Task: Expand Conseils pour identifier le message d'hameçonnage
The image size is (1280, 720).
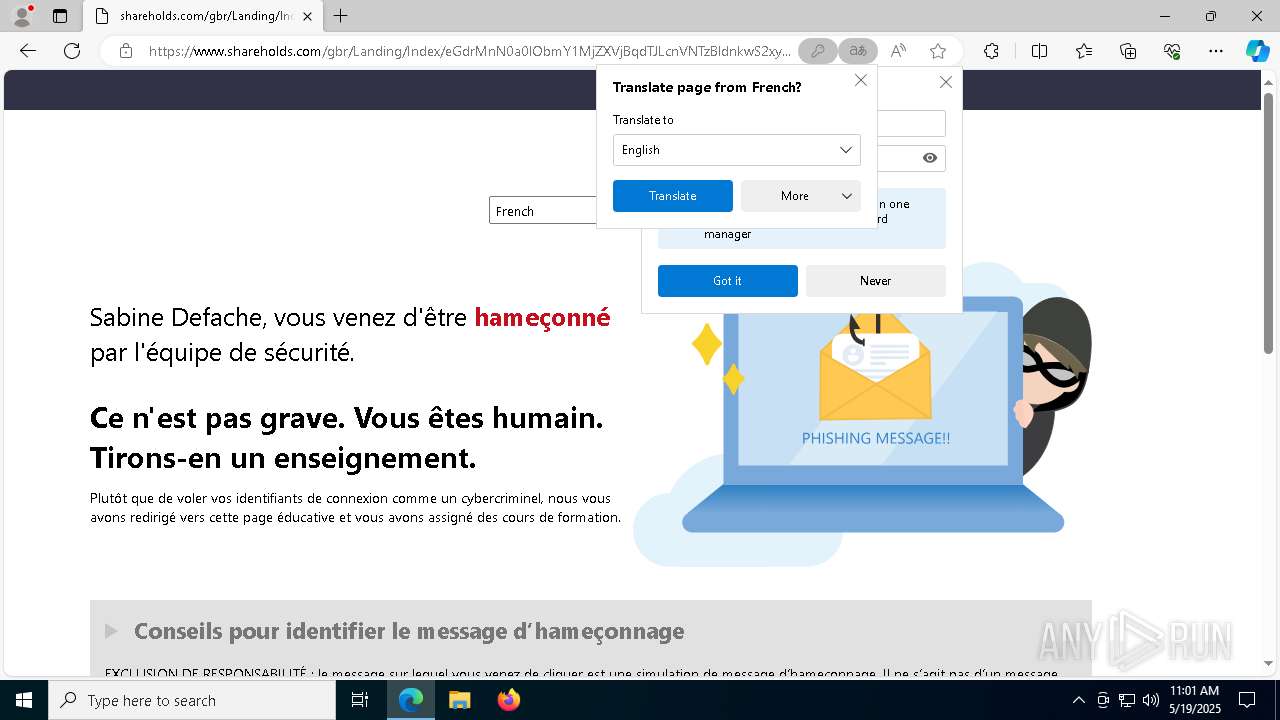Action: (409, 631)
